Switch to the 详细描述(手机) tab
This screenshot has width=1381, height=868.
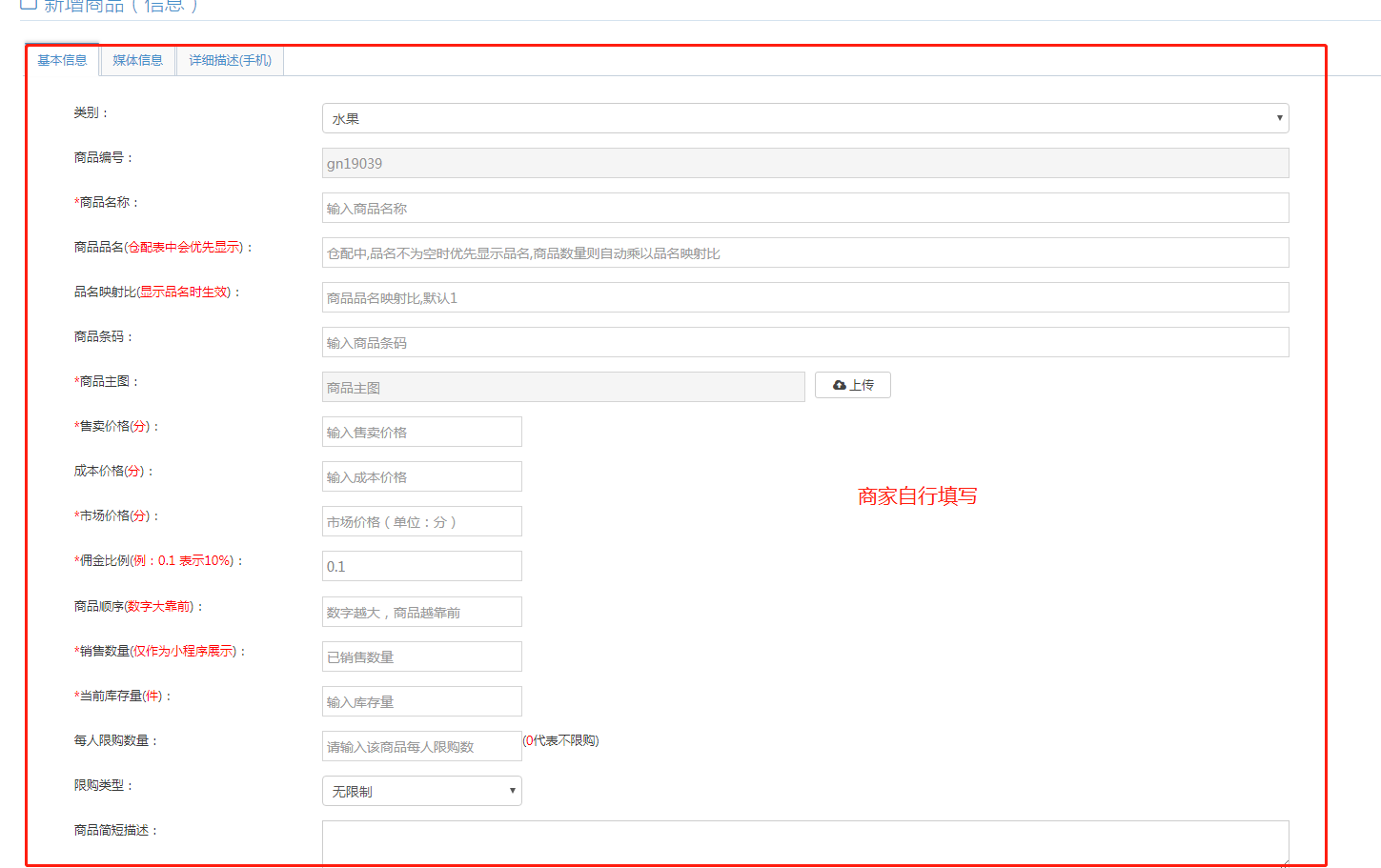pos(230,60)
